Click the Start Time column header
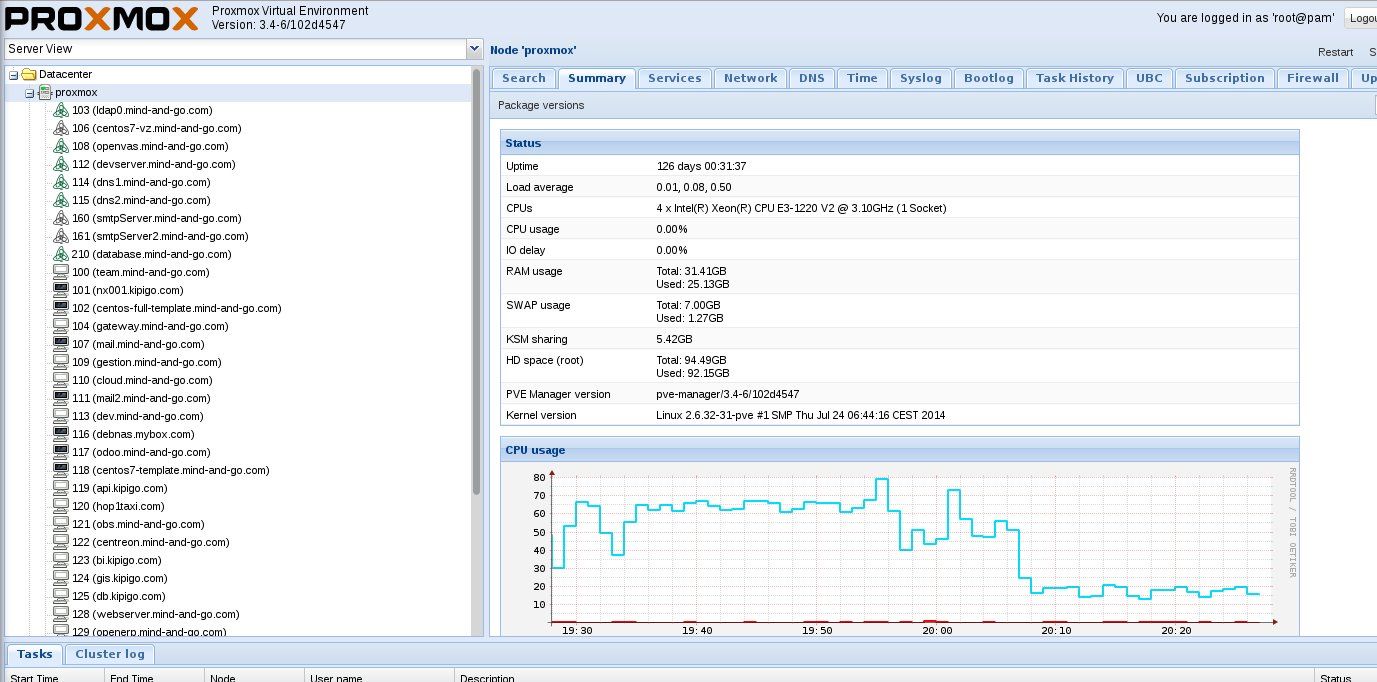Viewport: 1377px width, 682px height. 53,676
